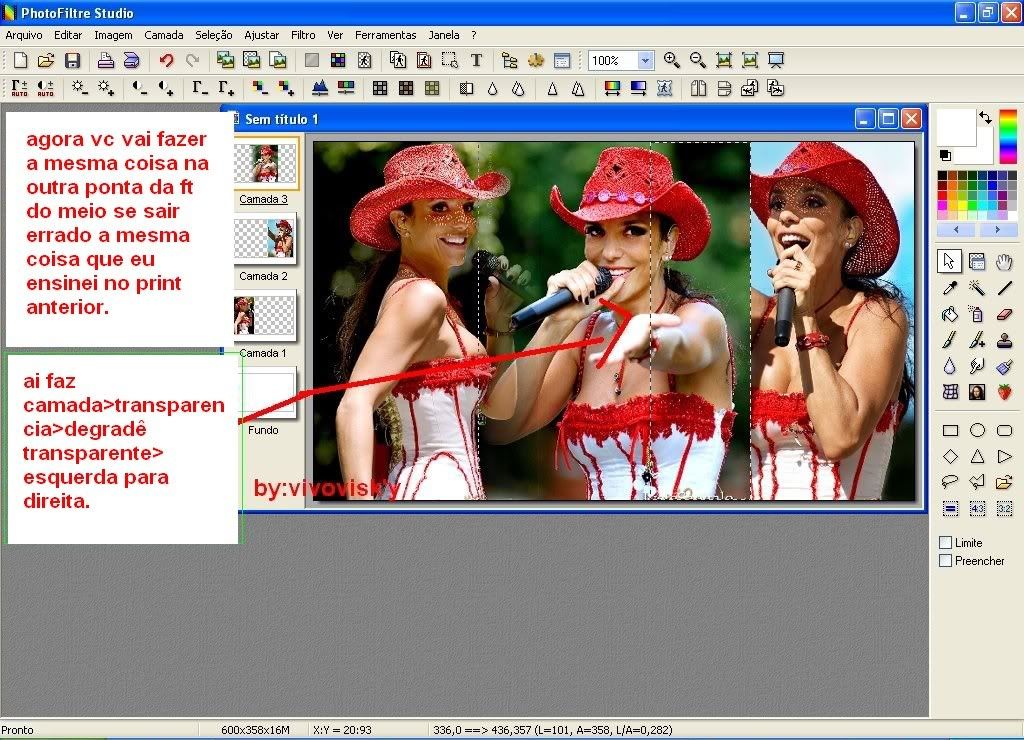Select the magic wand tool

coord(977,288)
